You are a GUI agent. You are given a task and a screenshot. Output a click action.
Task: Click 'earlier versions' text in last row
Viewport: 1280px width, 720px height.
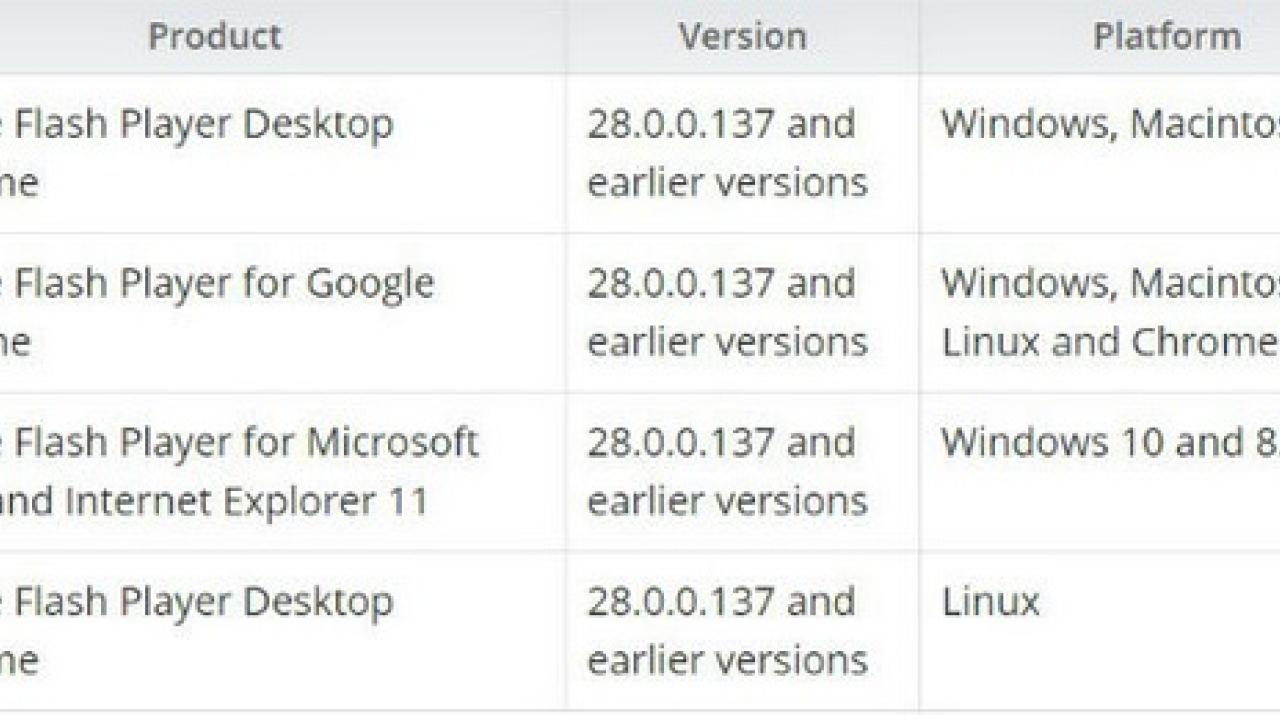tap(727, 660)
